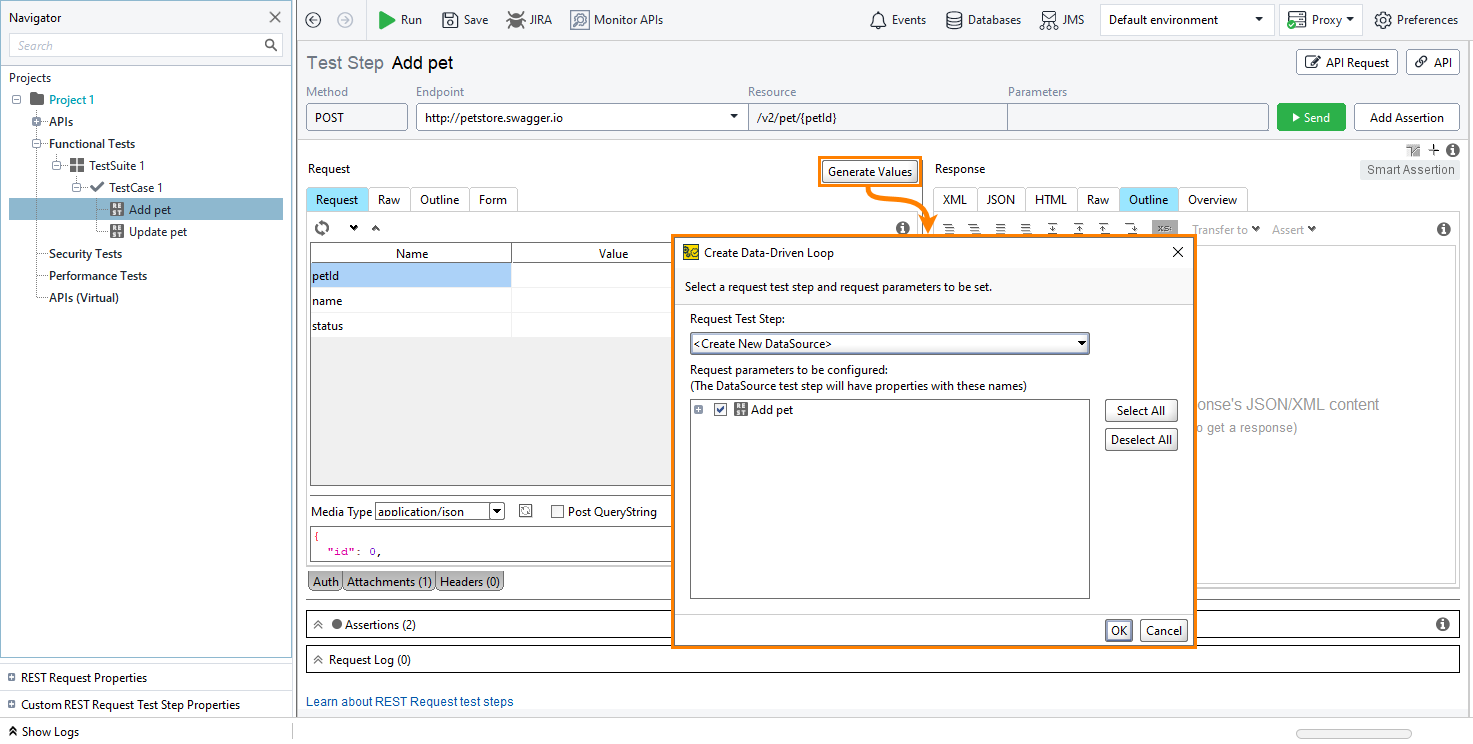Click Deselect All in the dialog
Screen dimensions: 1473x744
(1141, 439)
